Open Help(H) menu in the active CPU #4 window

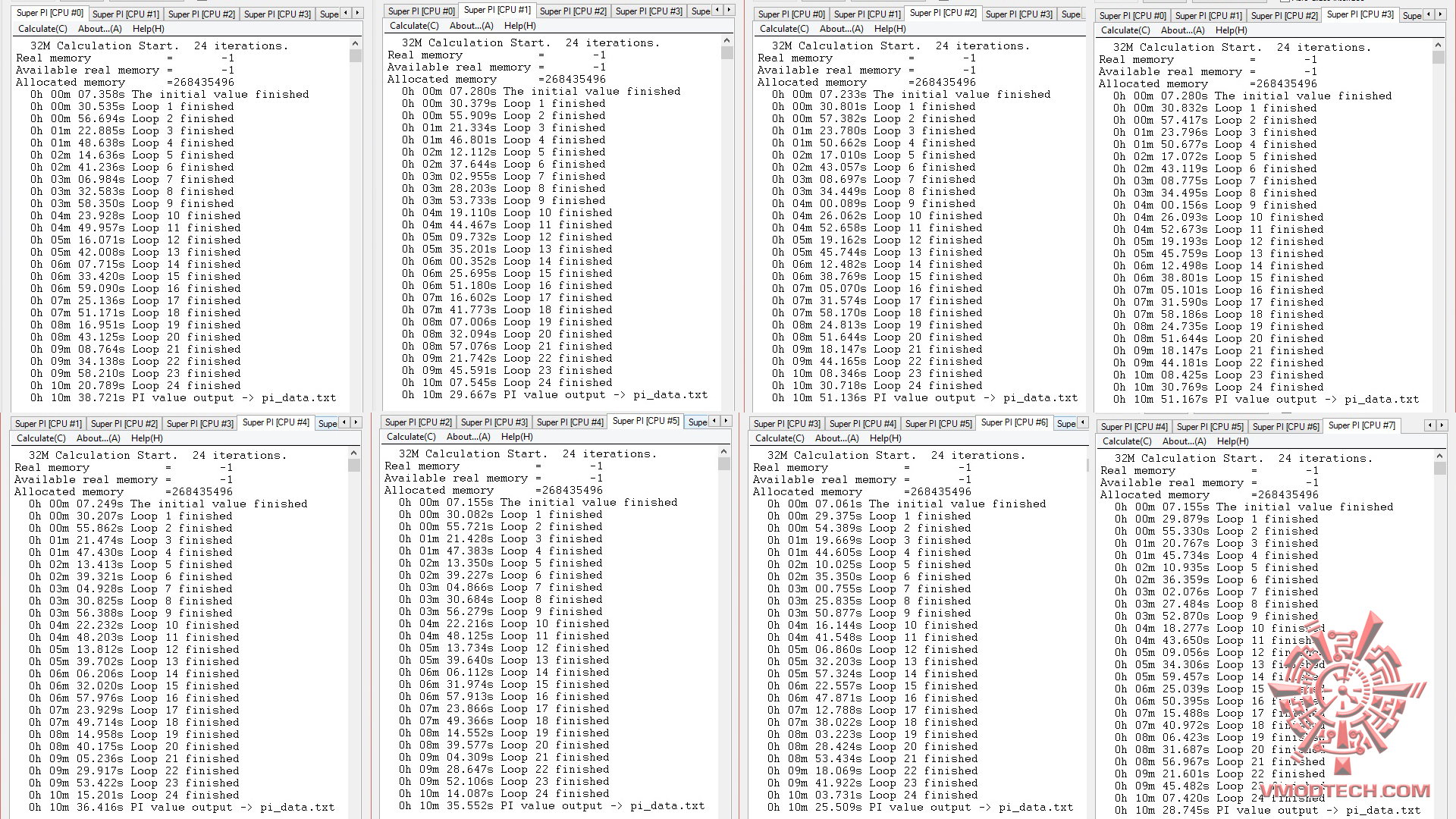coord(146,438)
